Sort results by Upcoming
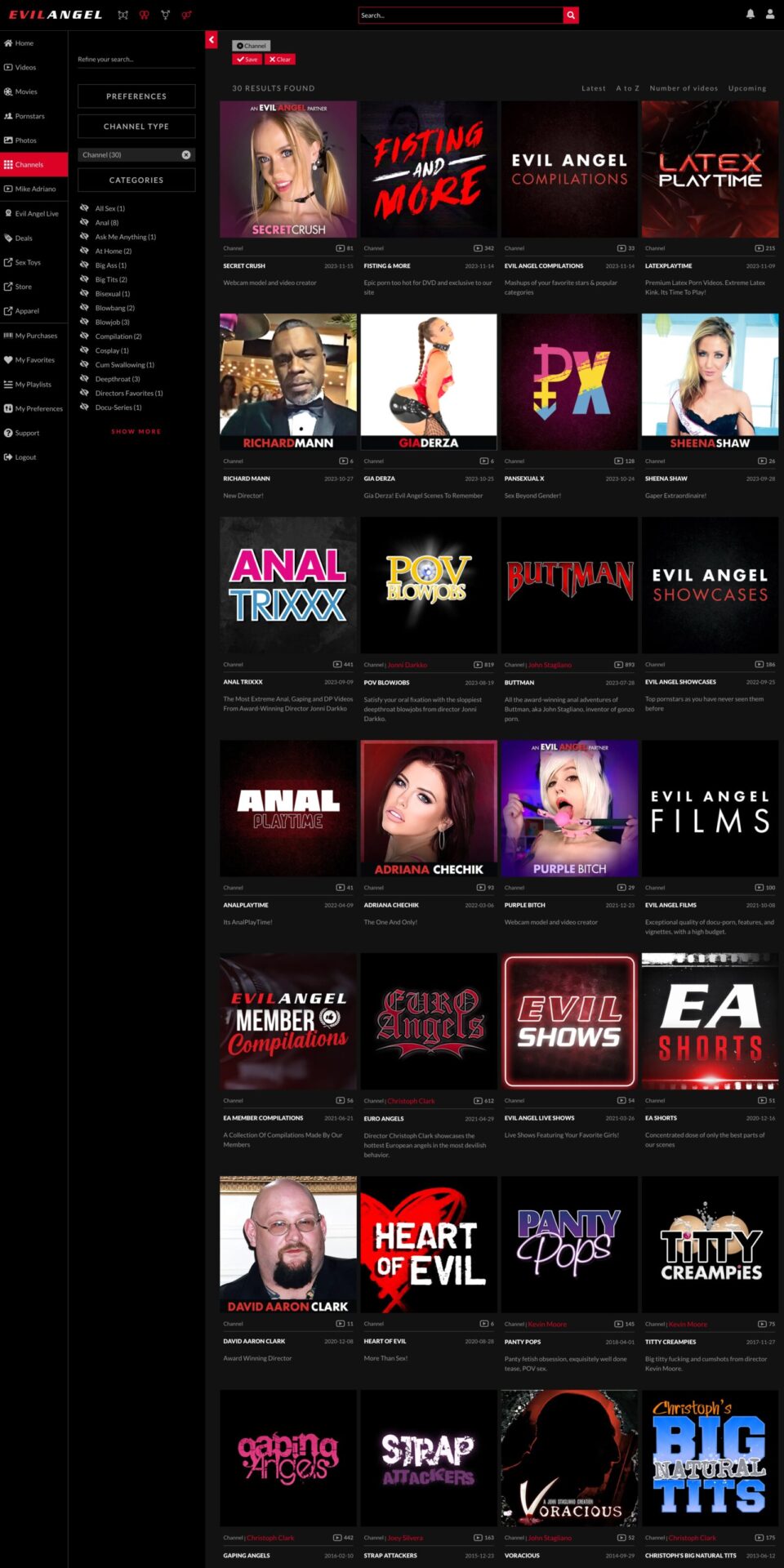This screenshot has height=1568, width=784. click(747, 88)
